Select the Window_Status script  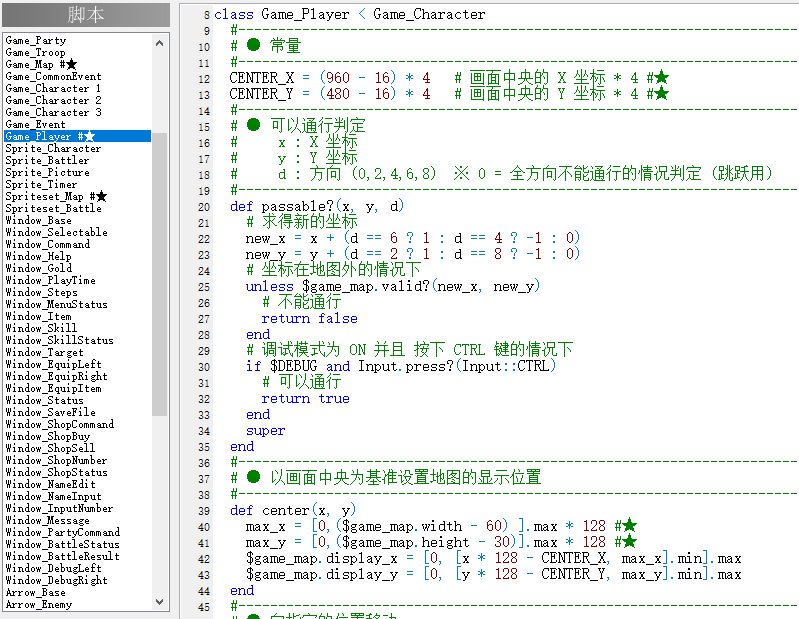44,400
